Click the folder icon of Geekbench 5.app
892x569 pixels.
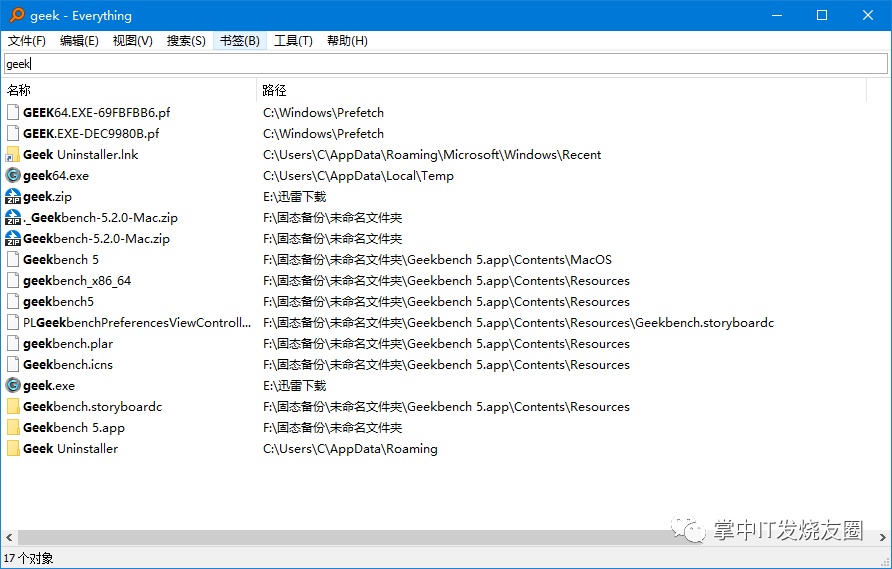(x=13, y=428)
